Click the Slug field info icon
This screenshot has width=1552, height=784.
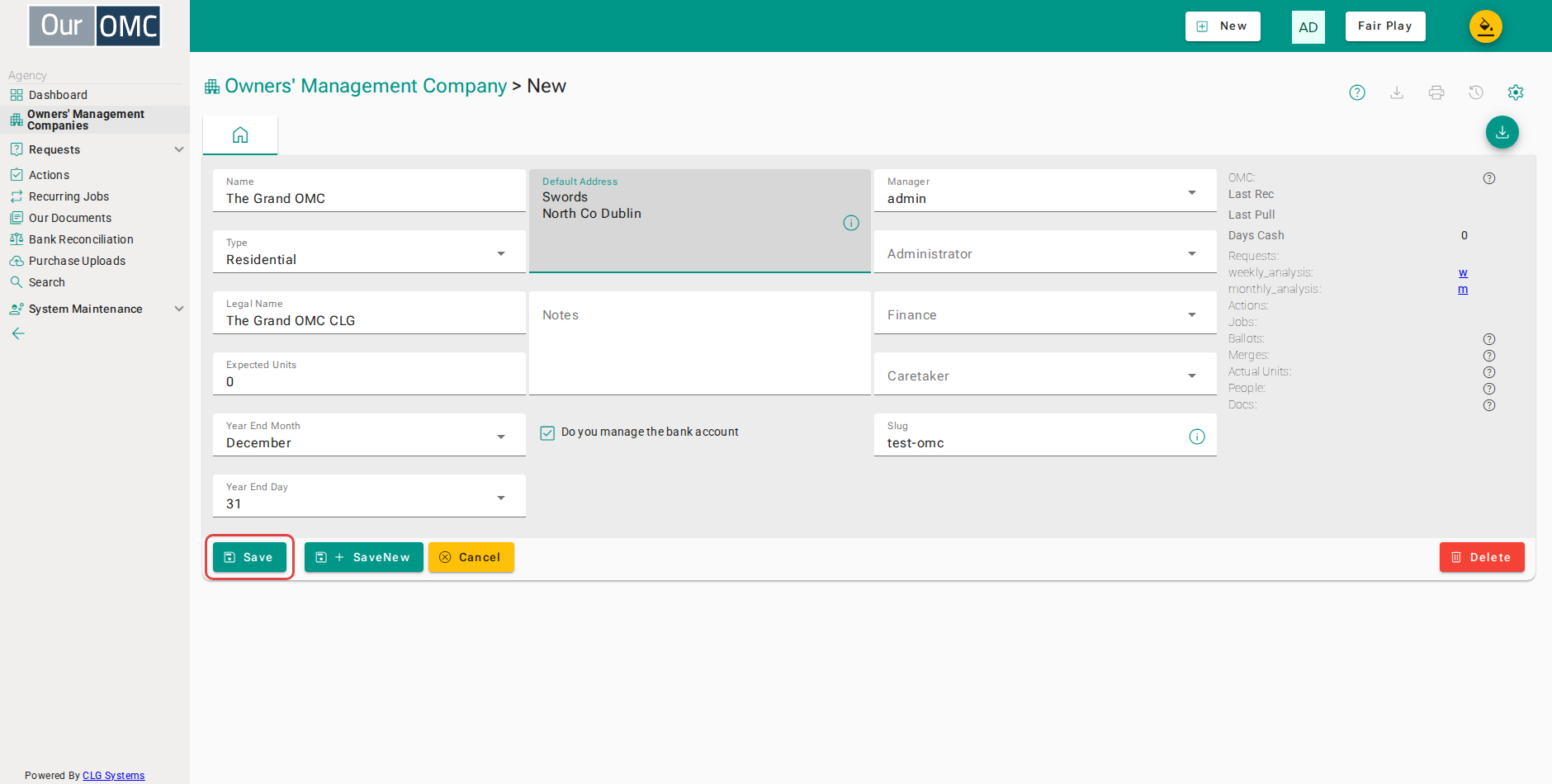pyautogui.click(x=1197, y=437)
